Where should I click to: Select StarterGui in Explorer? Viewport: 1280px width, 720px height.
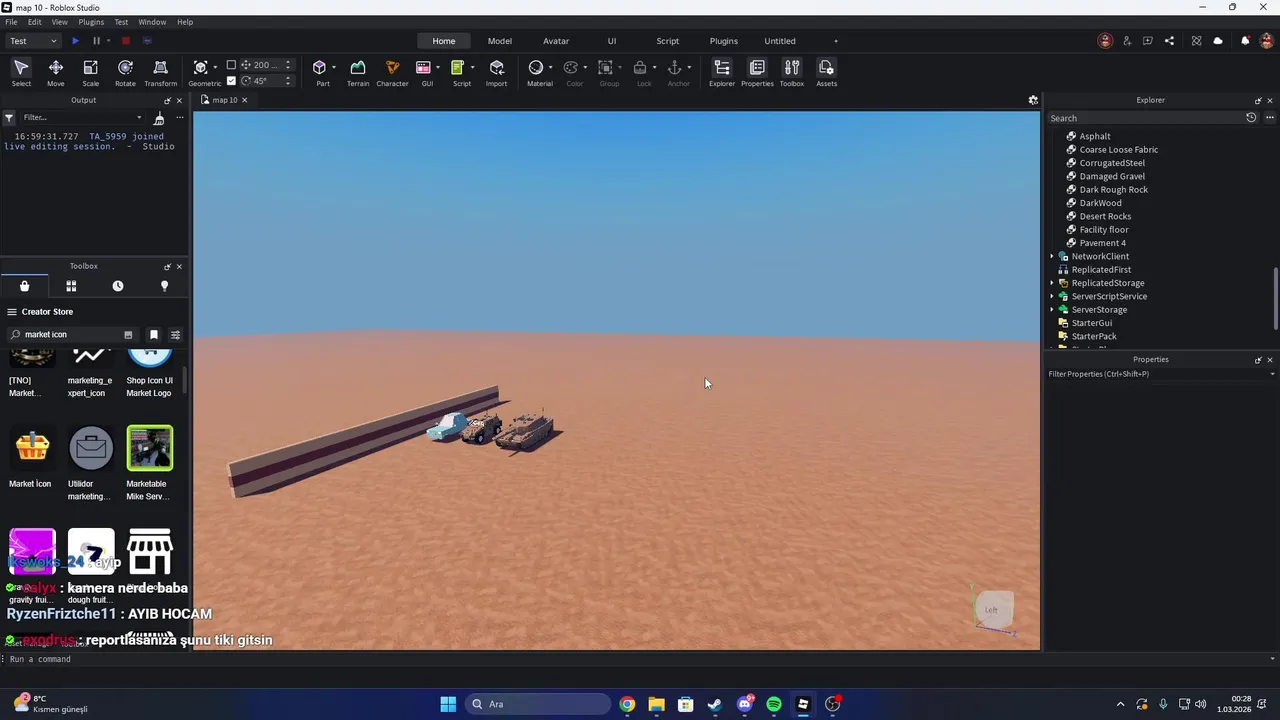[x=1092, y=323]
